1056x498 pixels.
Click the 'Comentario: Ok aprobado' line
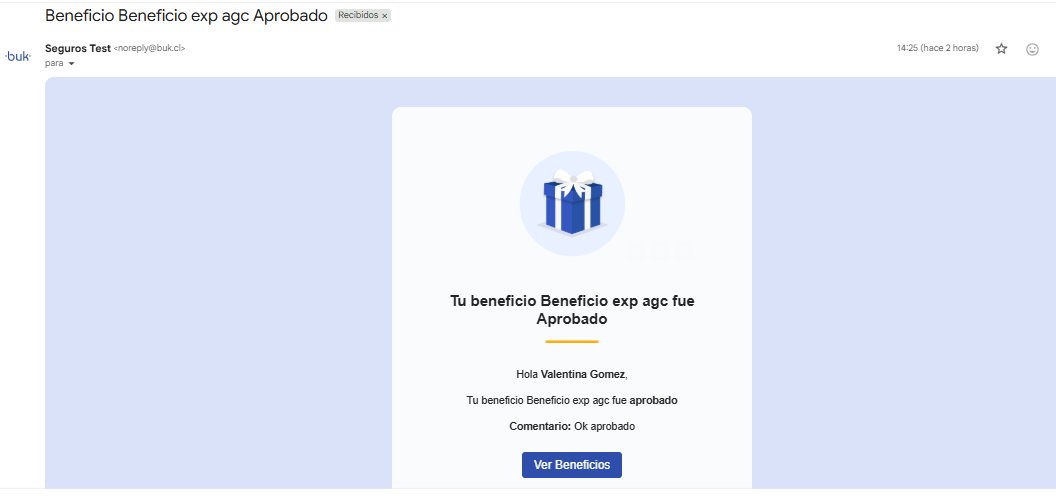571,426
